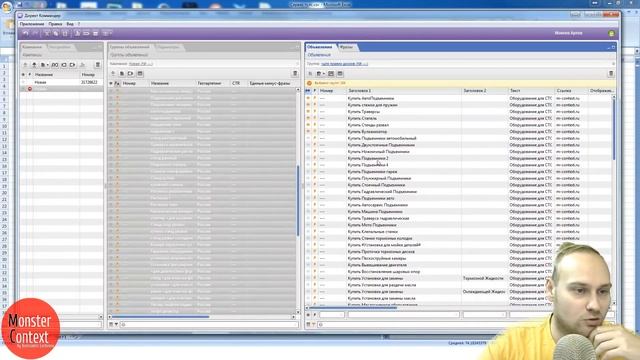Open the 'Правка' menu

tap(55, 24)
